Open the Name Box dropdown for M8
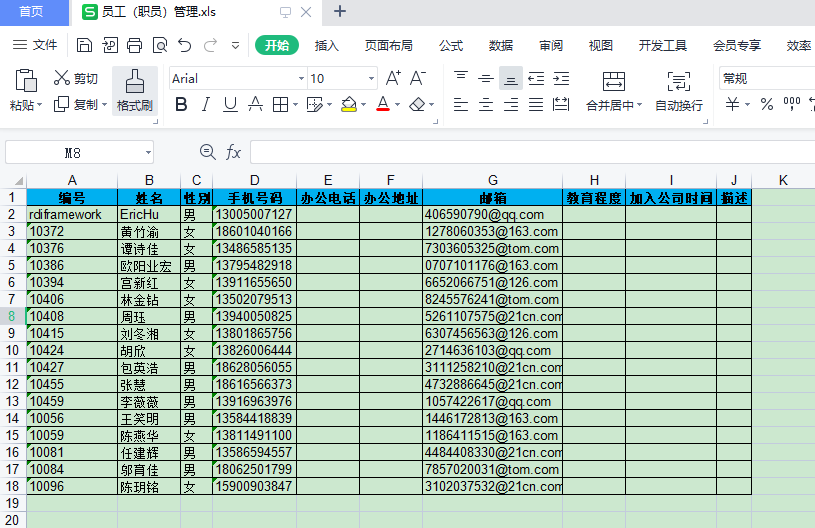This screenshot has height=528, width=815. [x=148, y=153]
